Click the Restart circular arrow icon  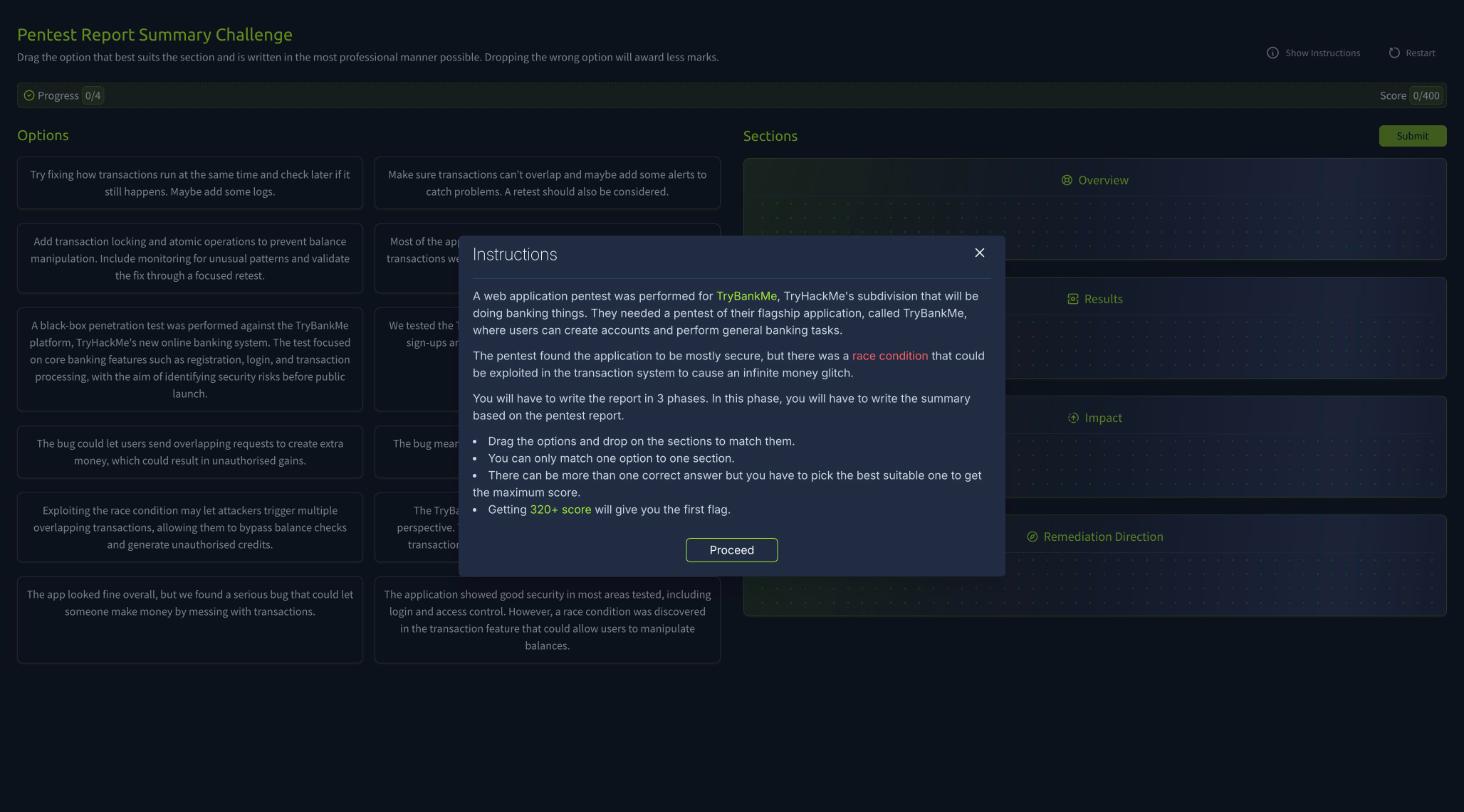click(x=1394, y=53)
